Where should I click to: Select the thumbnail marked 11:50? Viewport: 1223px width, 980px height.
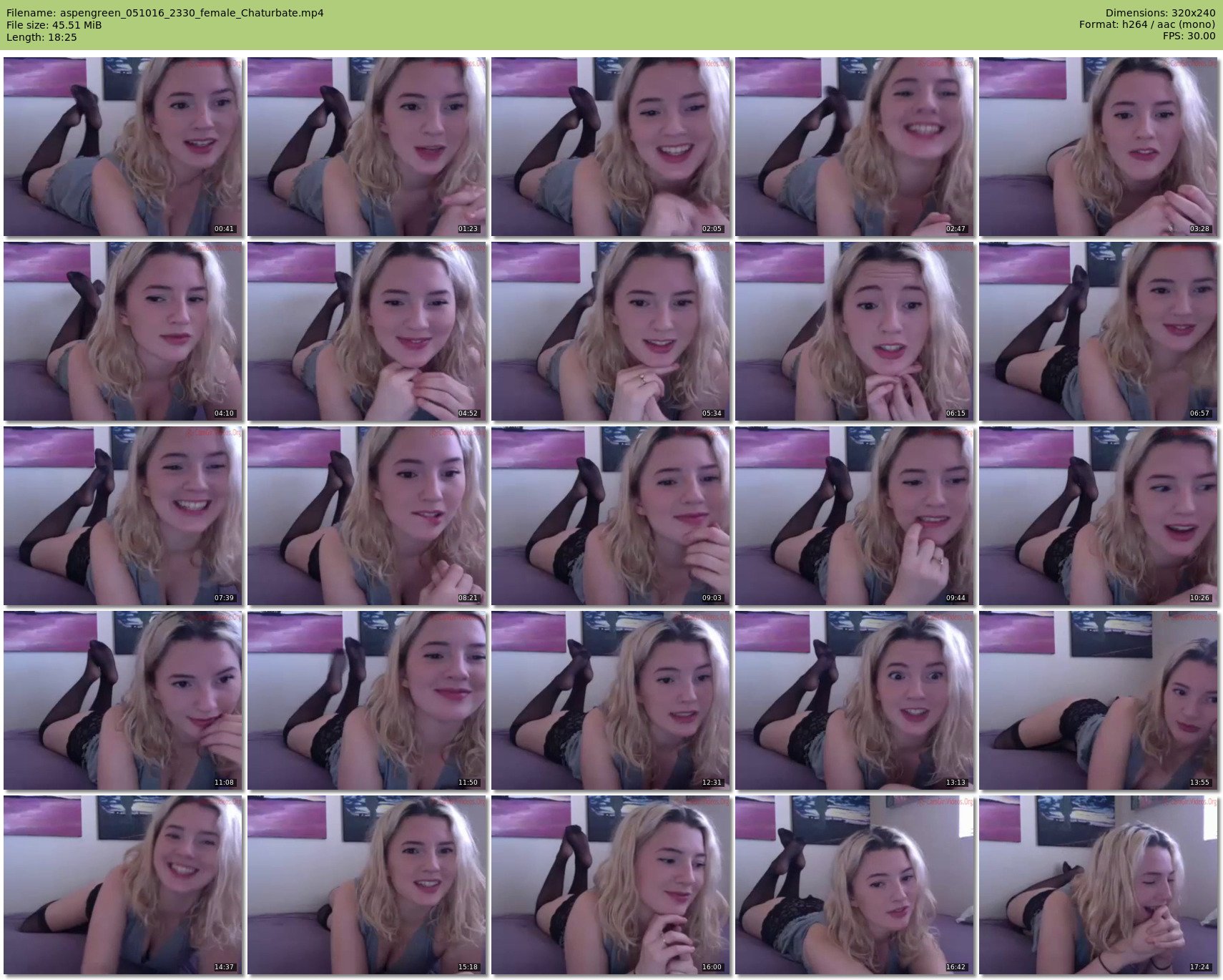click(x=366, y=700)
